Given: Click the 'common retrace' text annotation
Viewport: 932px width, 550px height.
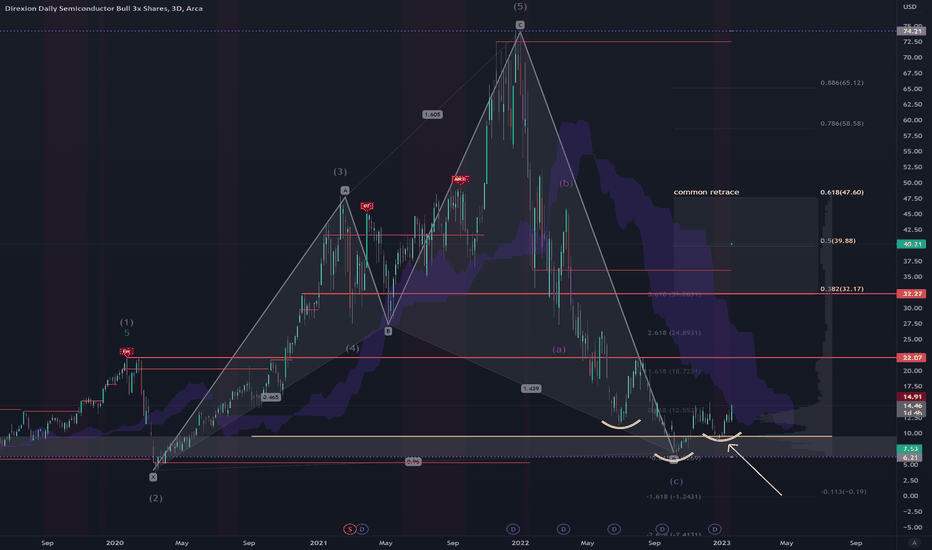Looking at the screenshot, I should (x=706, y=192).
